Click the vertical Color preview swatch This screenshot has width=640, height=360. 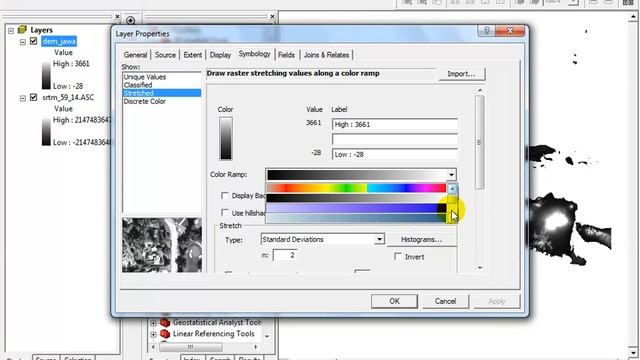point(226,138)
